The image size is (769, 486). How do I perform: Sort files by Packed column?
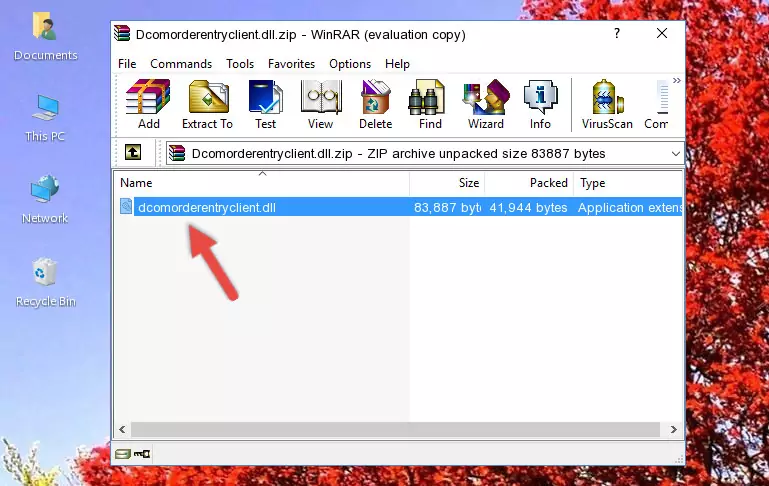tap(529, 183)
